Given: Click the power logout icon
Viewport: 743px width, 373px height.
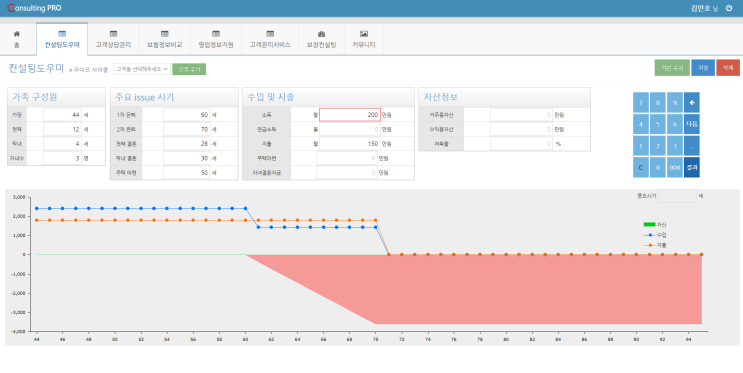Looking at the screenshot, I should 729,8.
